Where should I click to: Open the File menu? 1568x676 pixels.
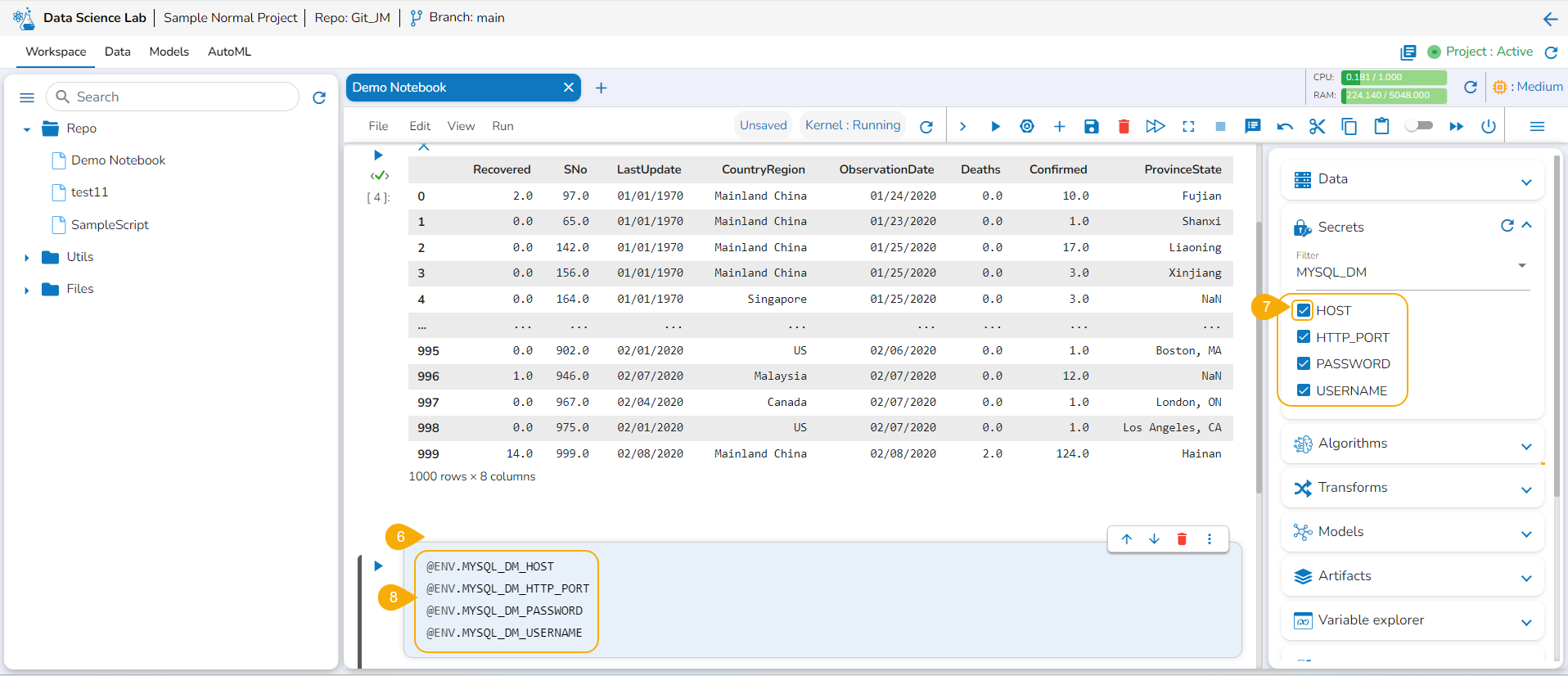click(x=378, y=126)
